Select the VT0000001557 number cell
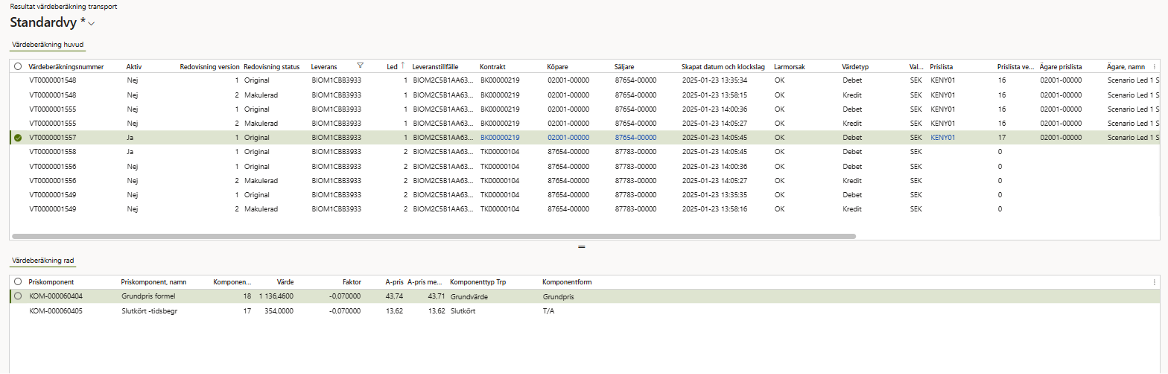The height and width of the screenshot is (374, 1168). 53,137
